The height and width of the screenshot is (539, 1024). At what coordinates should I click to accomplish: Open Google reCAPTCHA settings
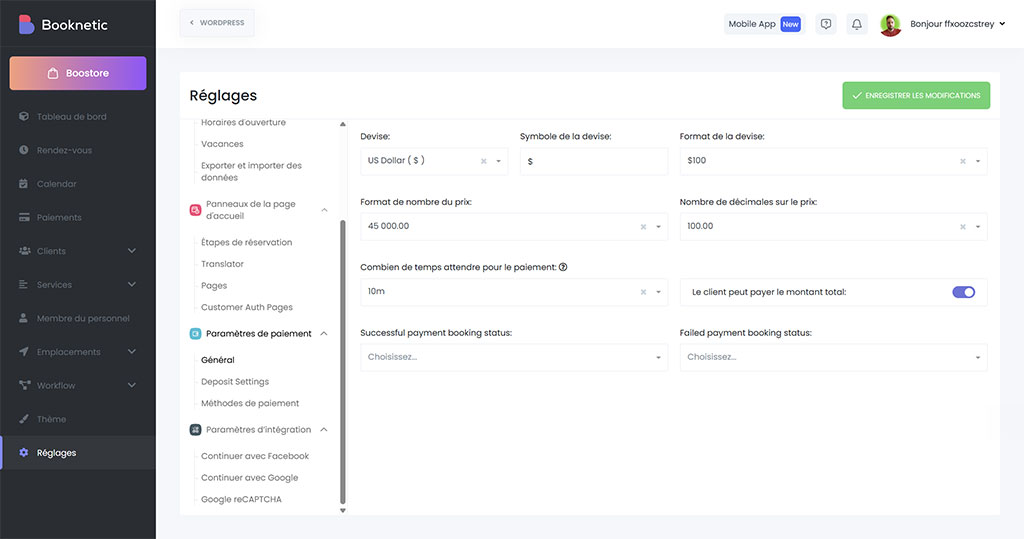[x=241, y=499]
